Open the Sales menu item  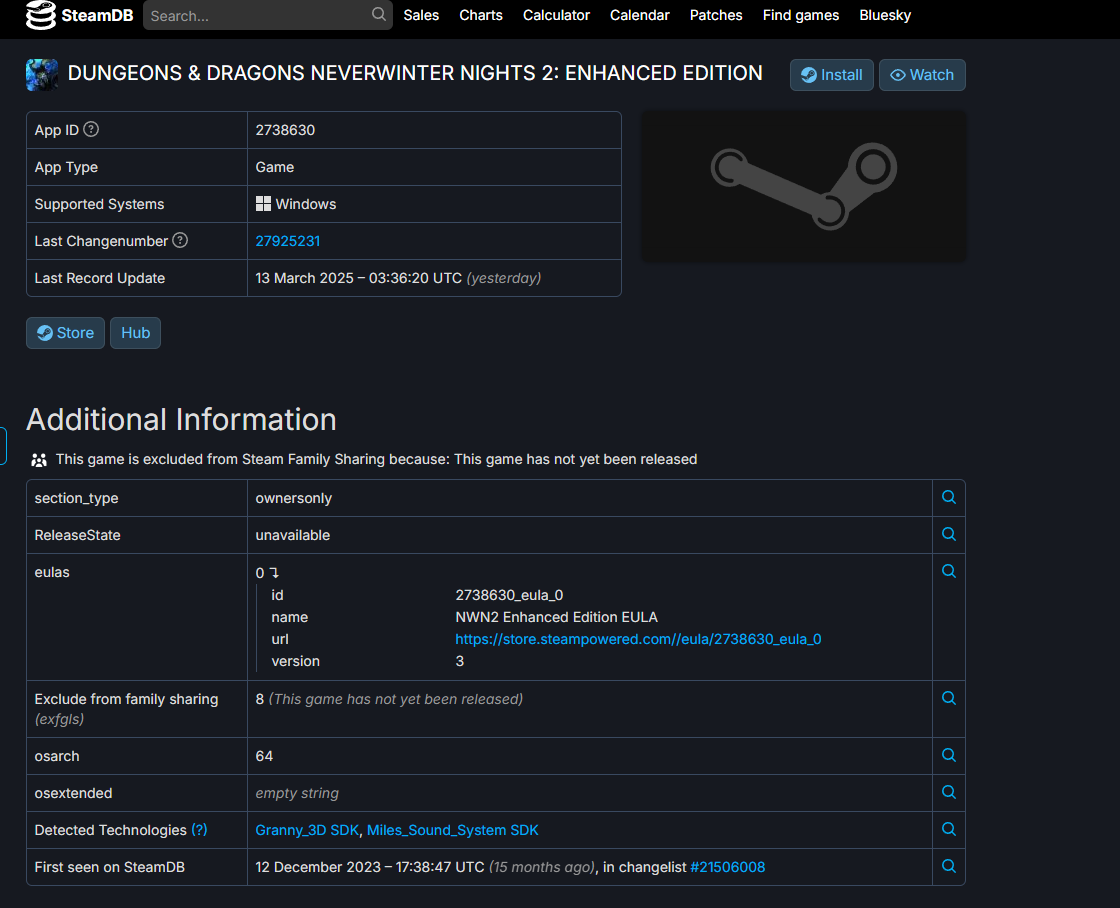(x=421, y=15)
